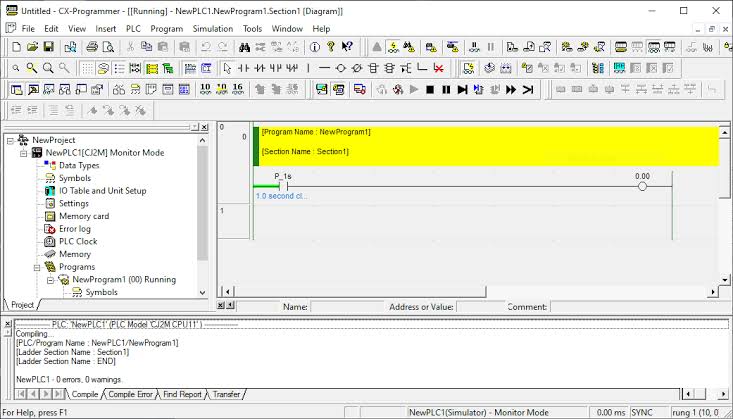Open the PLC menu

tap(133, 29)
